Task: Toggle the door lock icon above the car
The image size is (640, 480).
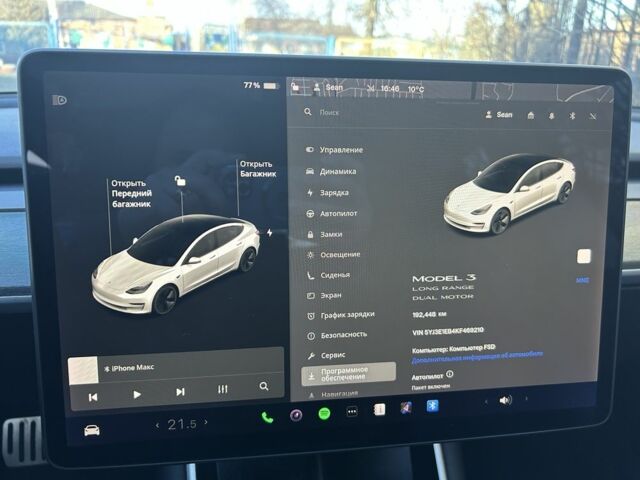Action: 179,181
